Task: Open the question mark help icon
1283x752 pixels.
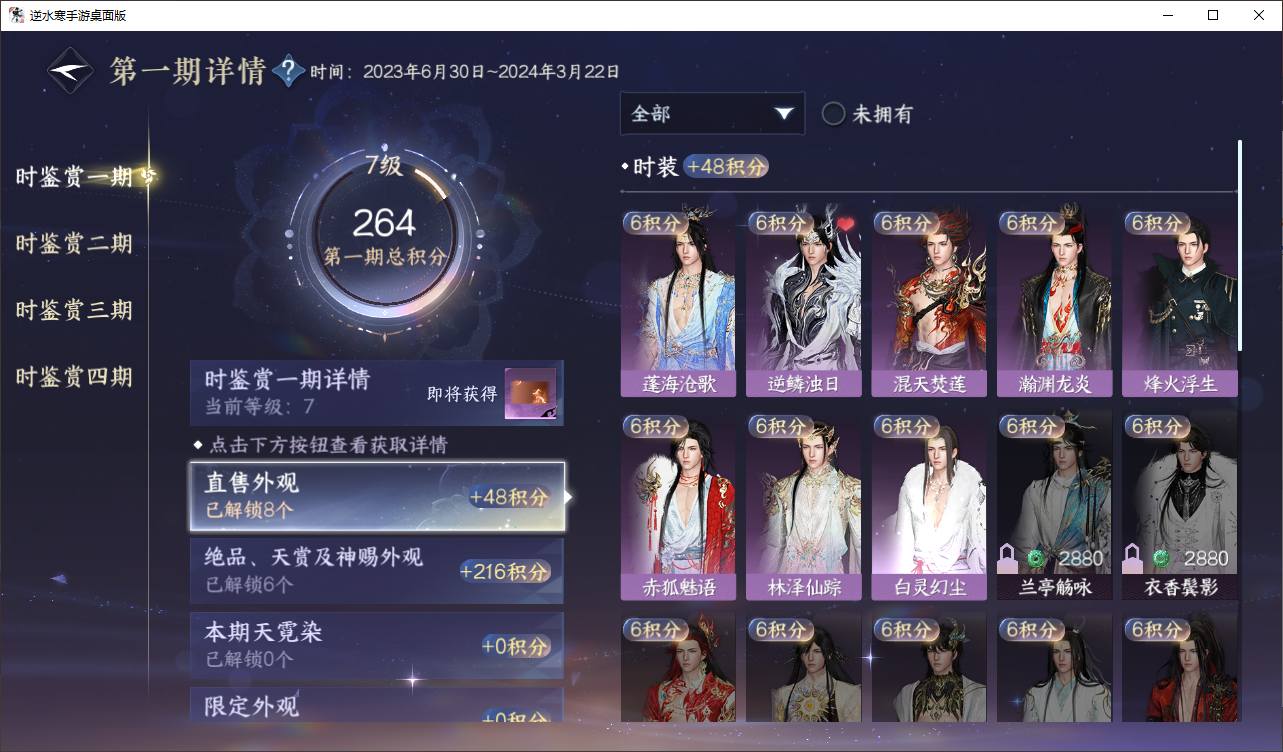Action: coord(288,71)
